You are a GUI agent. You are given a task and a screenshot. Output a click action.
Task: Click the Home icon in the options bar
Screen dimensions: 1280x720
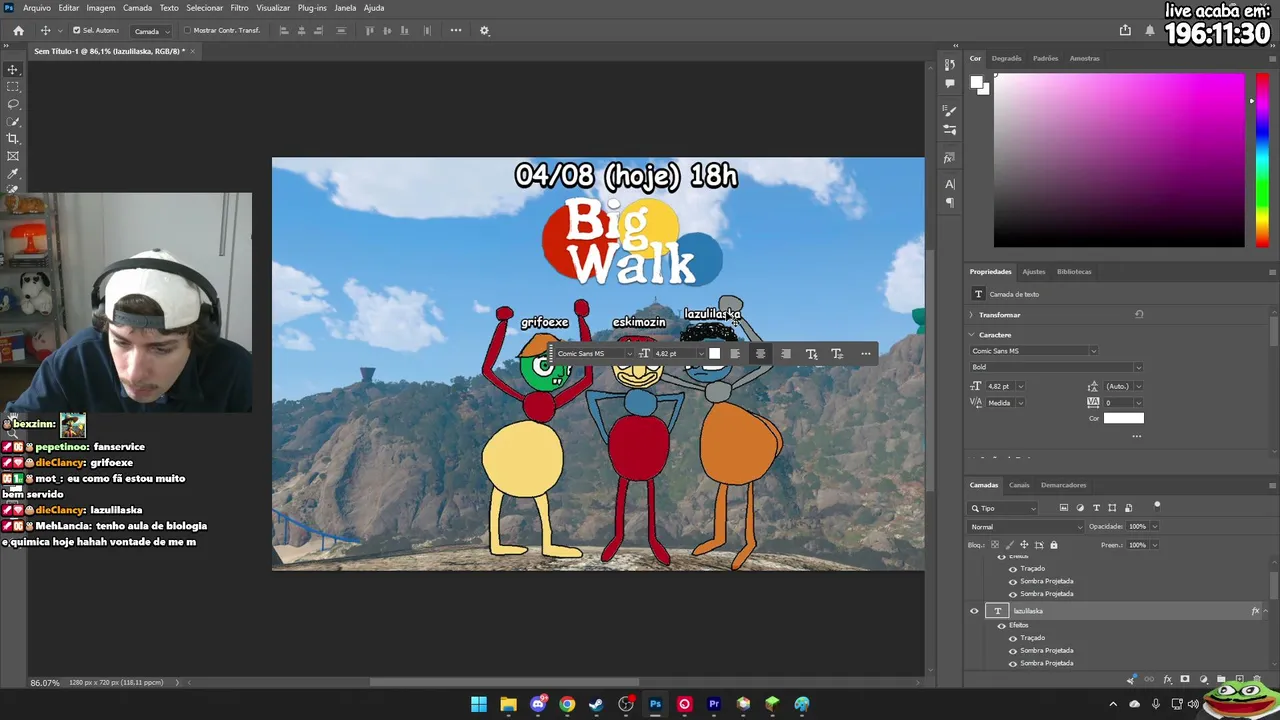pos(18,31)
